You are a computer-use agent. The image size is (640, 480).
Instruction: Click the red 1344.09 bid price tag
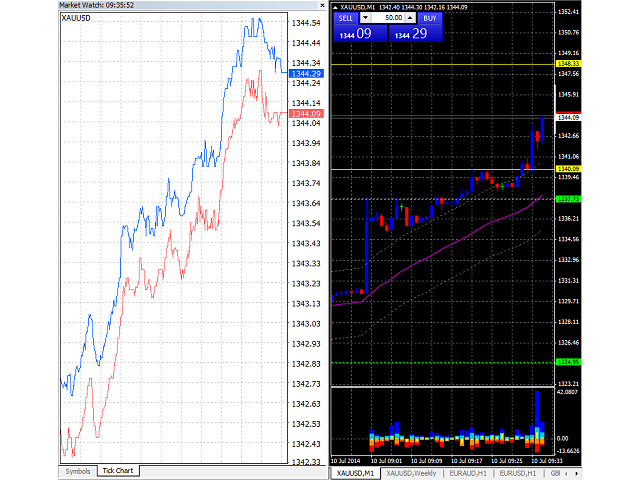[306, 114]
